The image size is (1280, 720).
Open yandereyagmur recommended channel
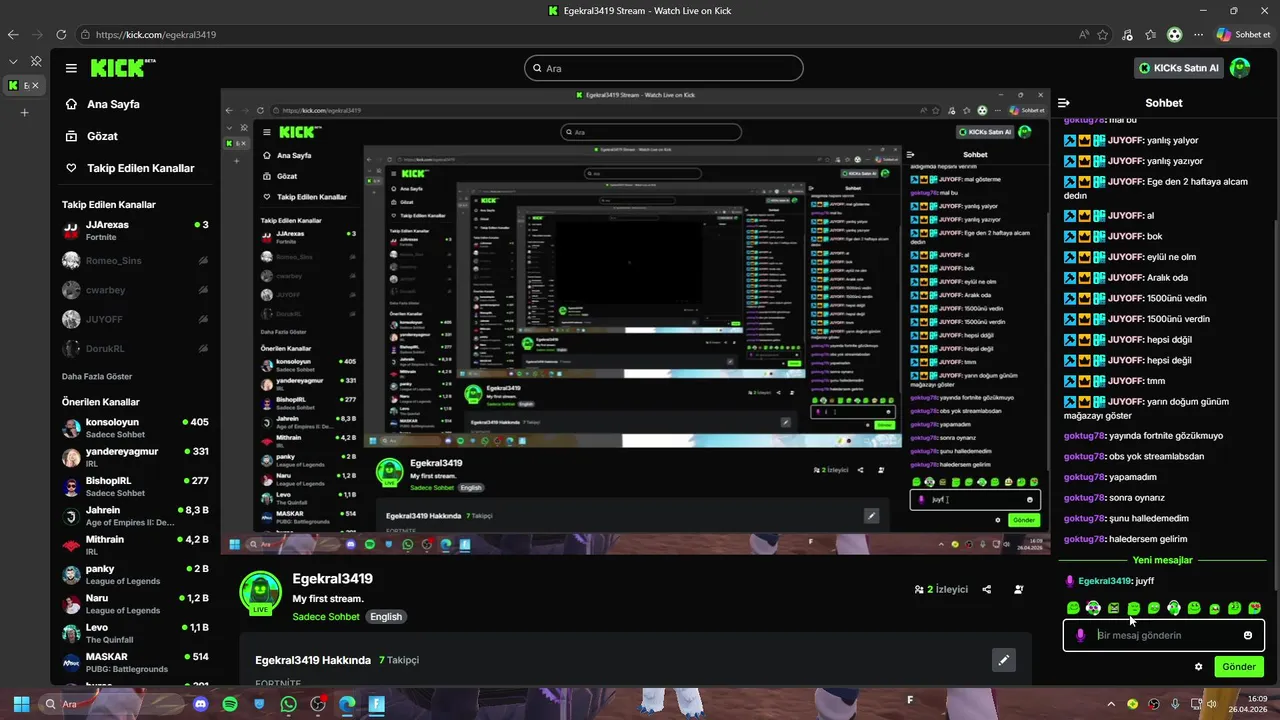tap(135, 457)
